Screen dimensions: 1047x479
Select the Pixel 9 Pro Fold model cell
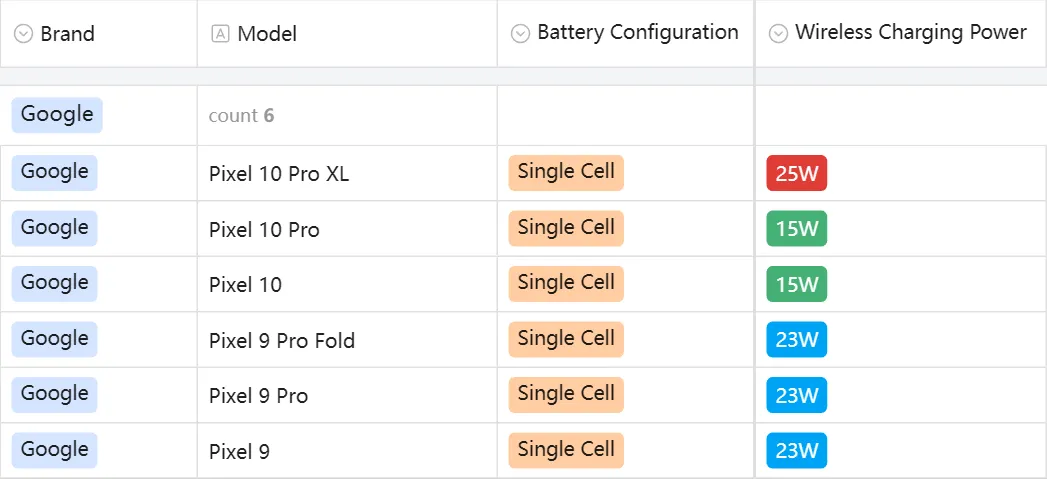(x=347, y=339)
